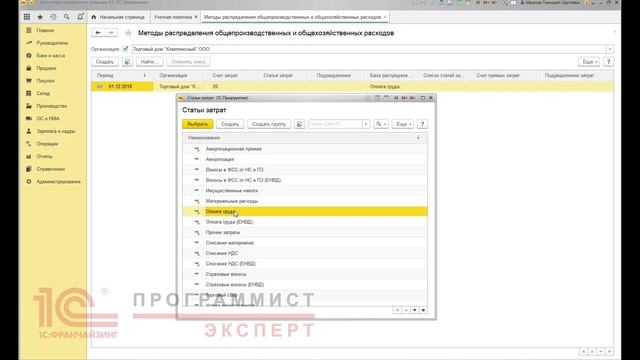
Task: Toggle the Организация filter checkbox
Action: point(126,49)
